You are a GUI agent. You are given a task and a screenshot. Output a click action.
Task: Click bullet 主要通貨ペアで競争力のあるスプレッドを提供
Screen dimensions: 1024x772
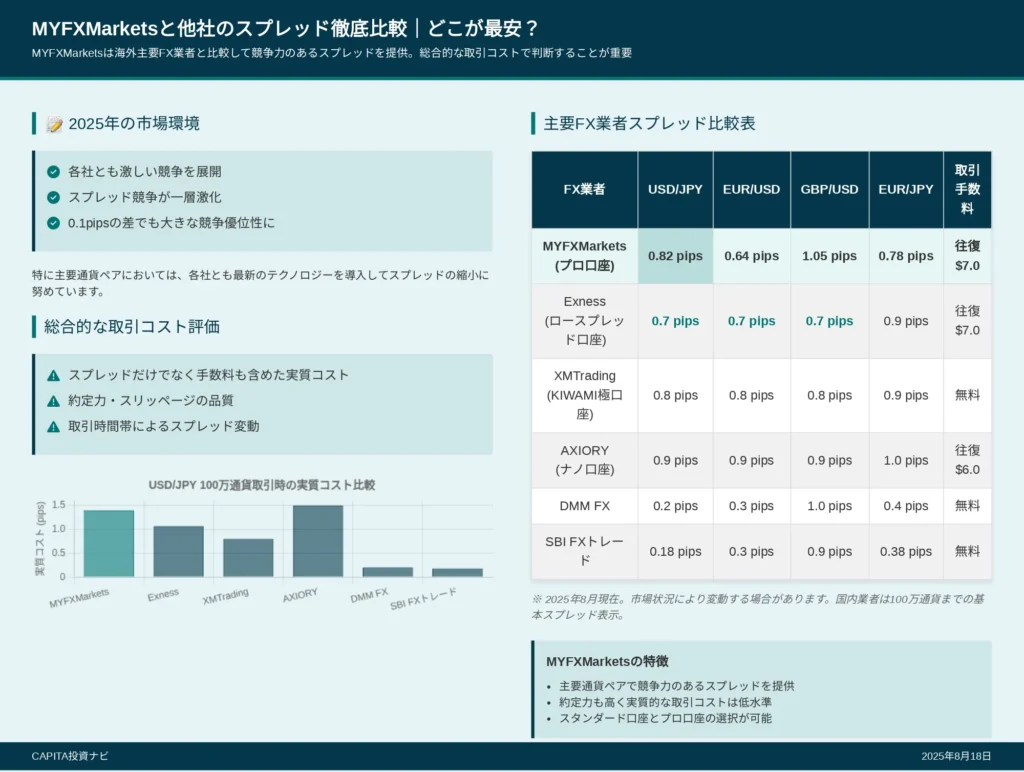point(677,686)
